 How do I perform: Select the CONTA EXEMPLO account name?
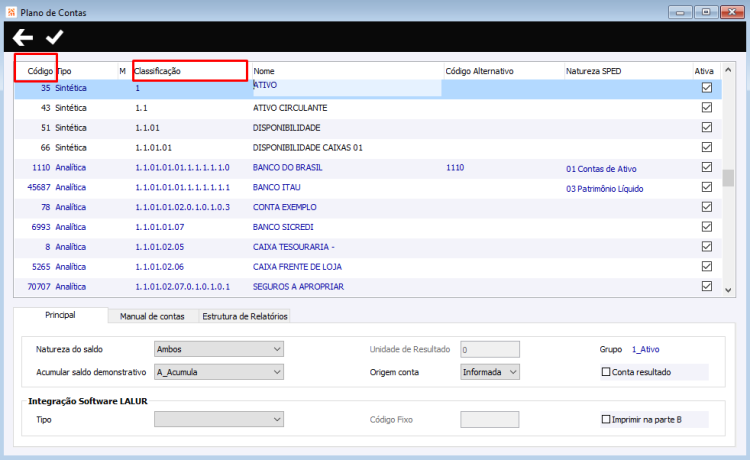click(x=285, y=207)
